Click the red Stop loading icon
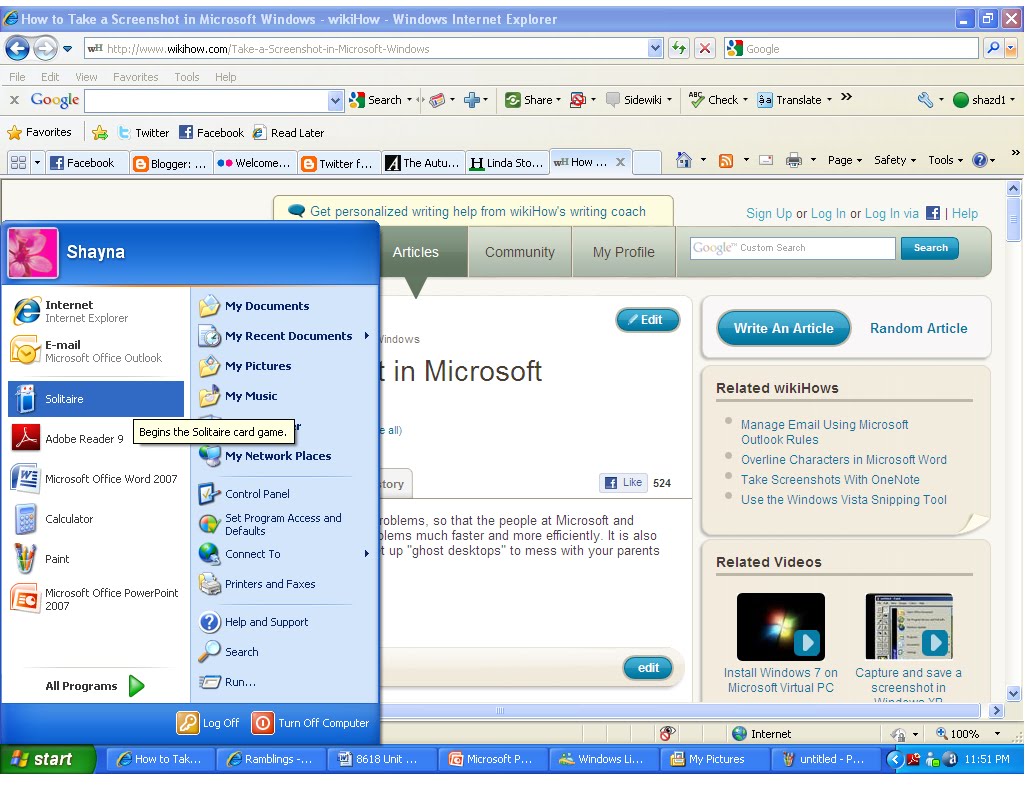This screenshot has width=1031, height=789. [705, 48]
